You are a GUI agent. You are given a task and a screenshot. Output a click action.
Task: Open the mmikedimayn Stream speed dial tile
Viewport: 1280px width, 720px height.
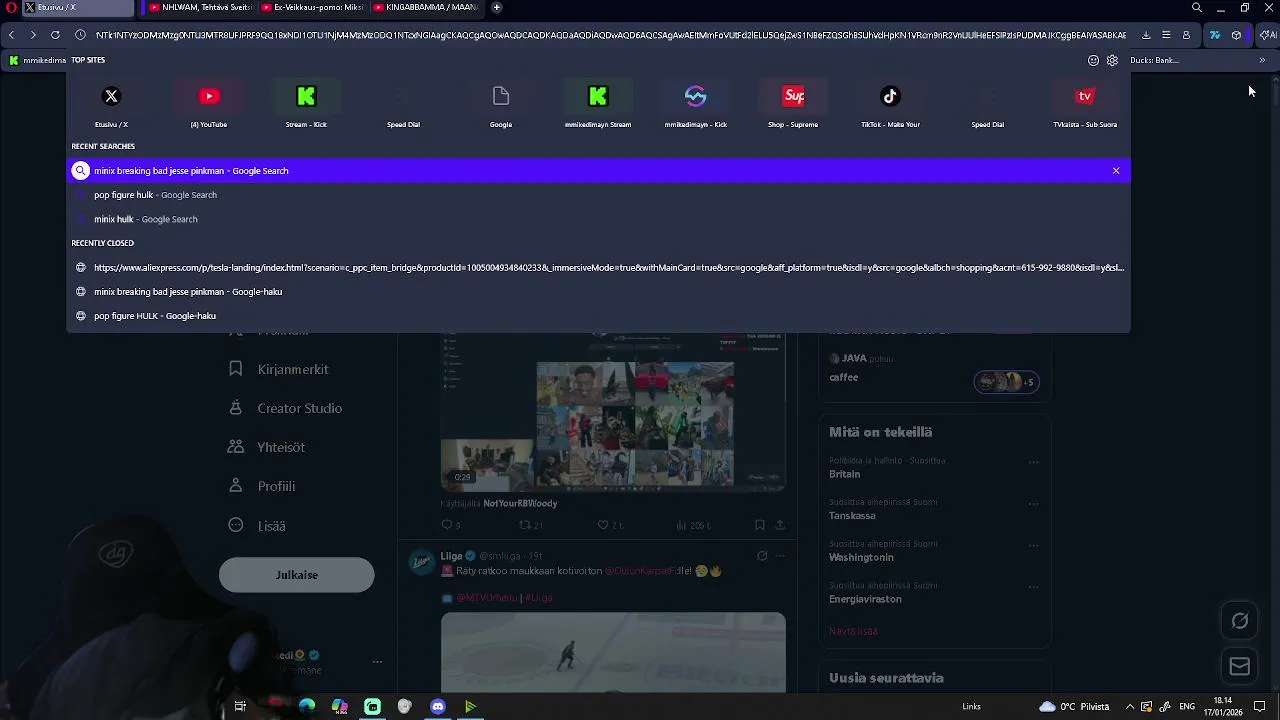click(x=598, y=105)
